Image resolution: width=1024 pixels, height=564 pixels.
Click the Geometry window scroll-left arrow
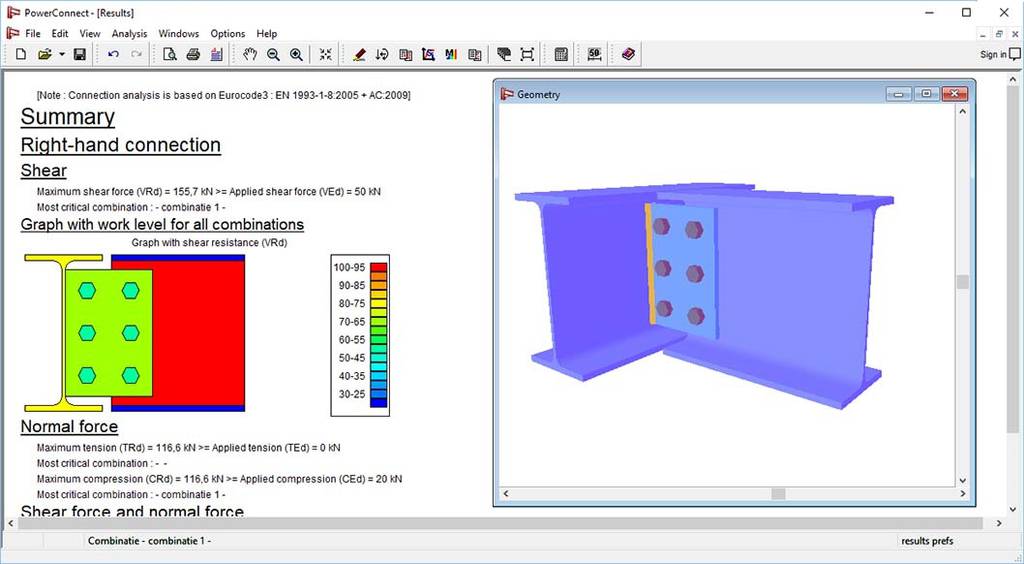505,494
